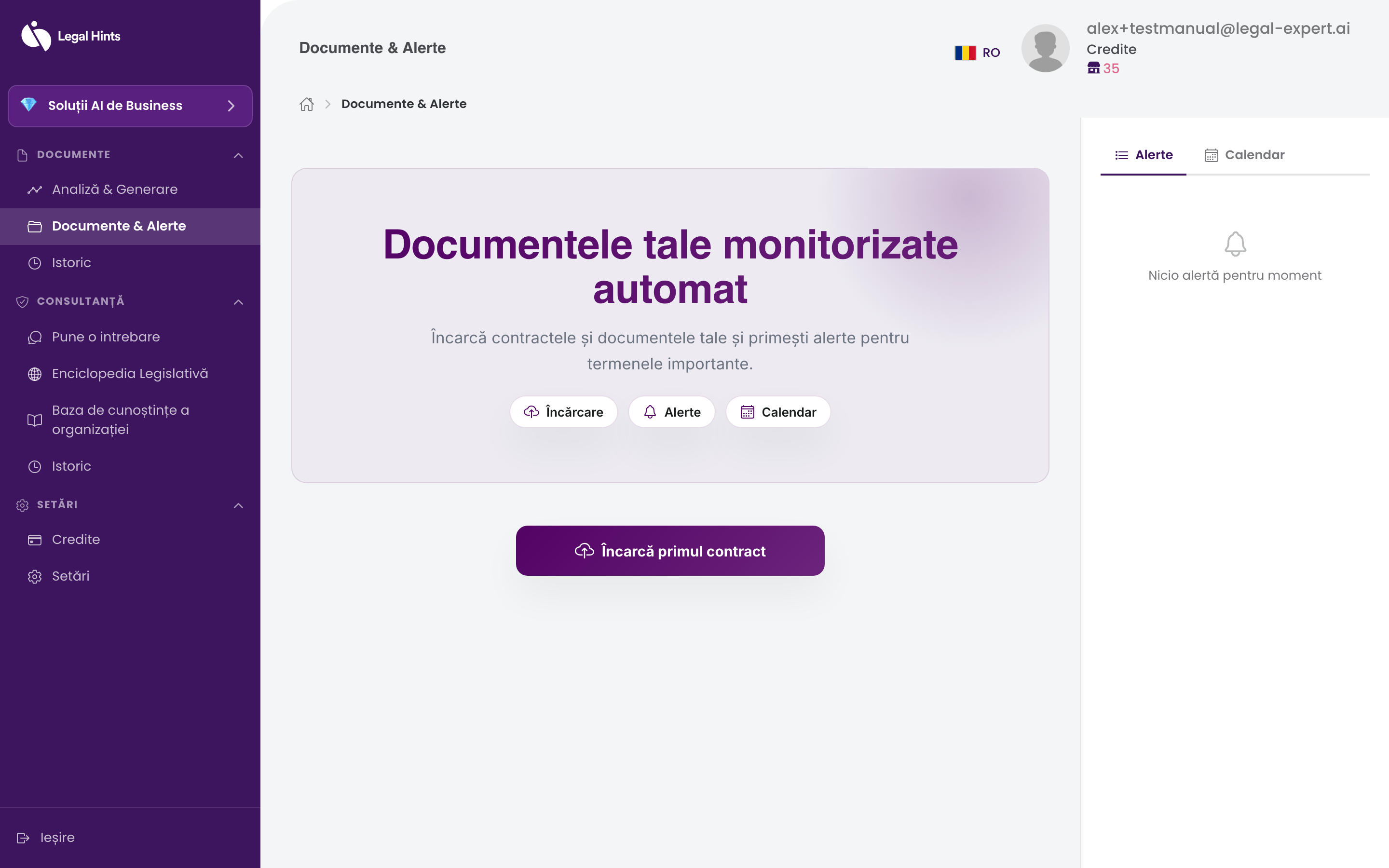Click the headline Documentele tale monitorizate automat
This screenshot has width=1389, height=868.
[670, 267]
